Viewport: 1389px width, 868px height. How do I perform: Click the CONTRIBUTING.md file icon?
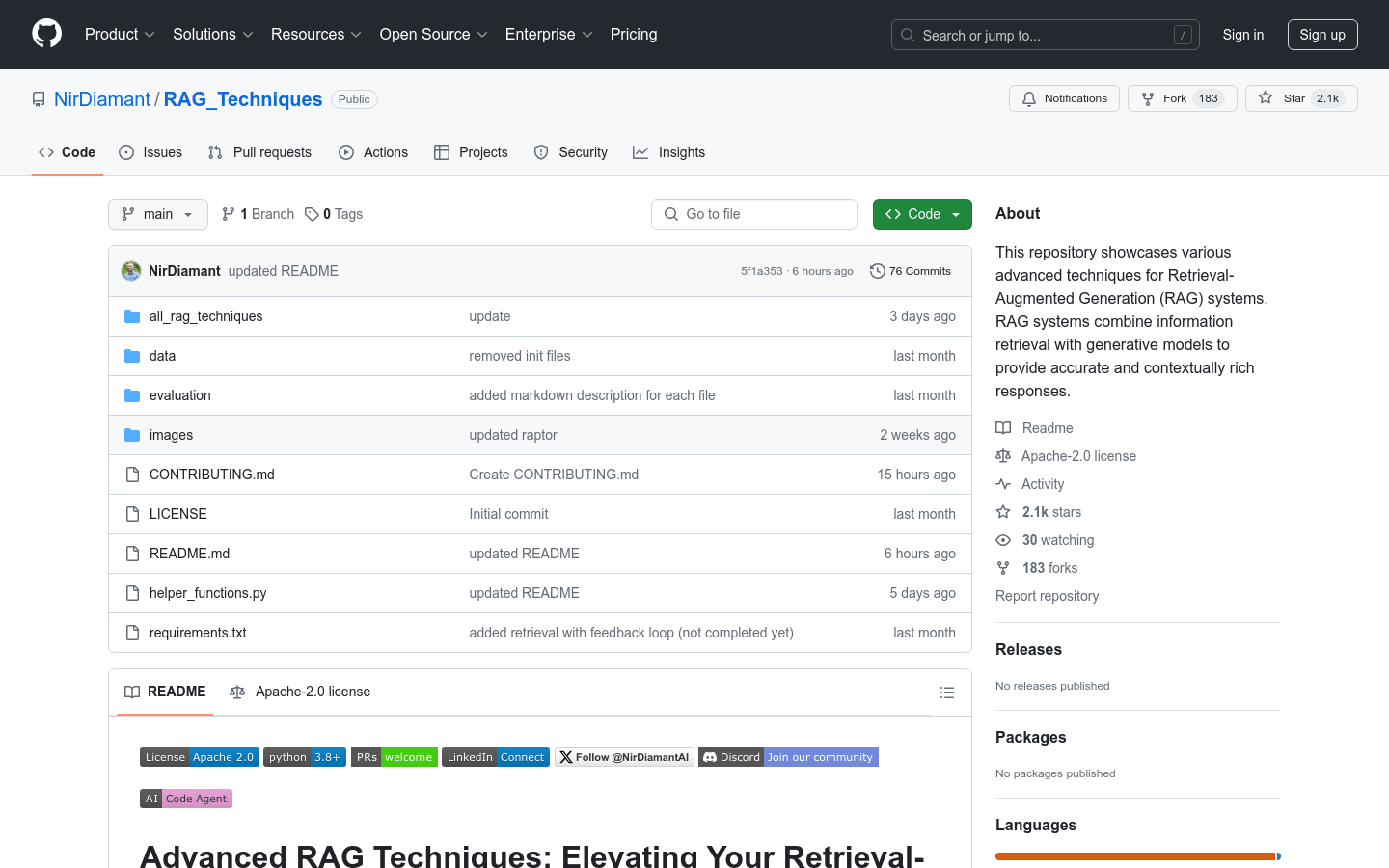tap(132, 475)
